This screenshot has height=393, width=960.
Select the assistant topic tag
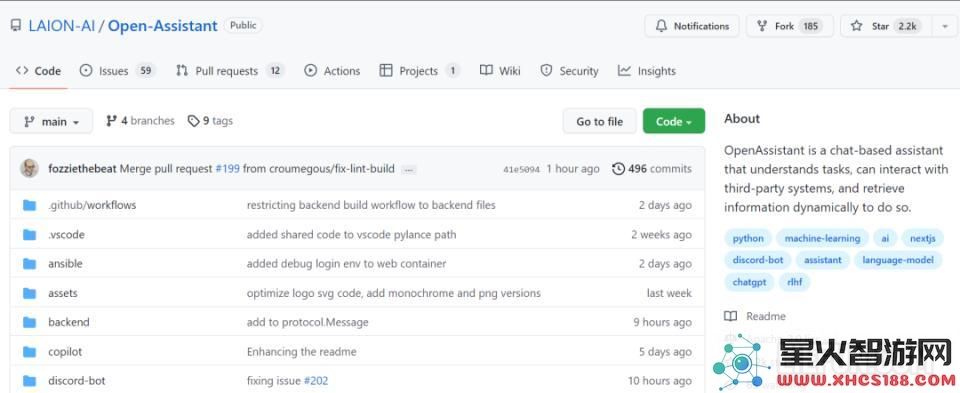click(x=823, y=260)
